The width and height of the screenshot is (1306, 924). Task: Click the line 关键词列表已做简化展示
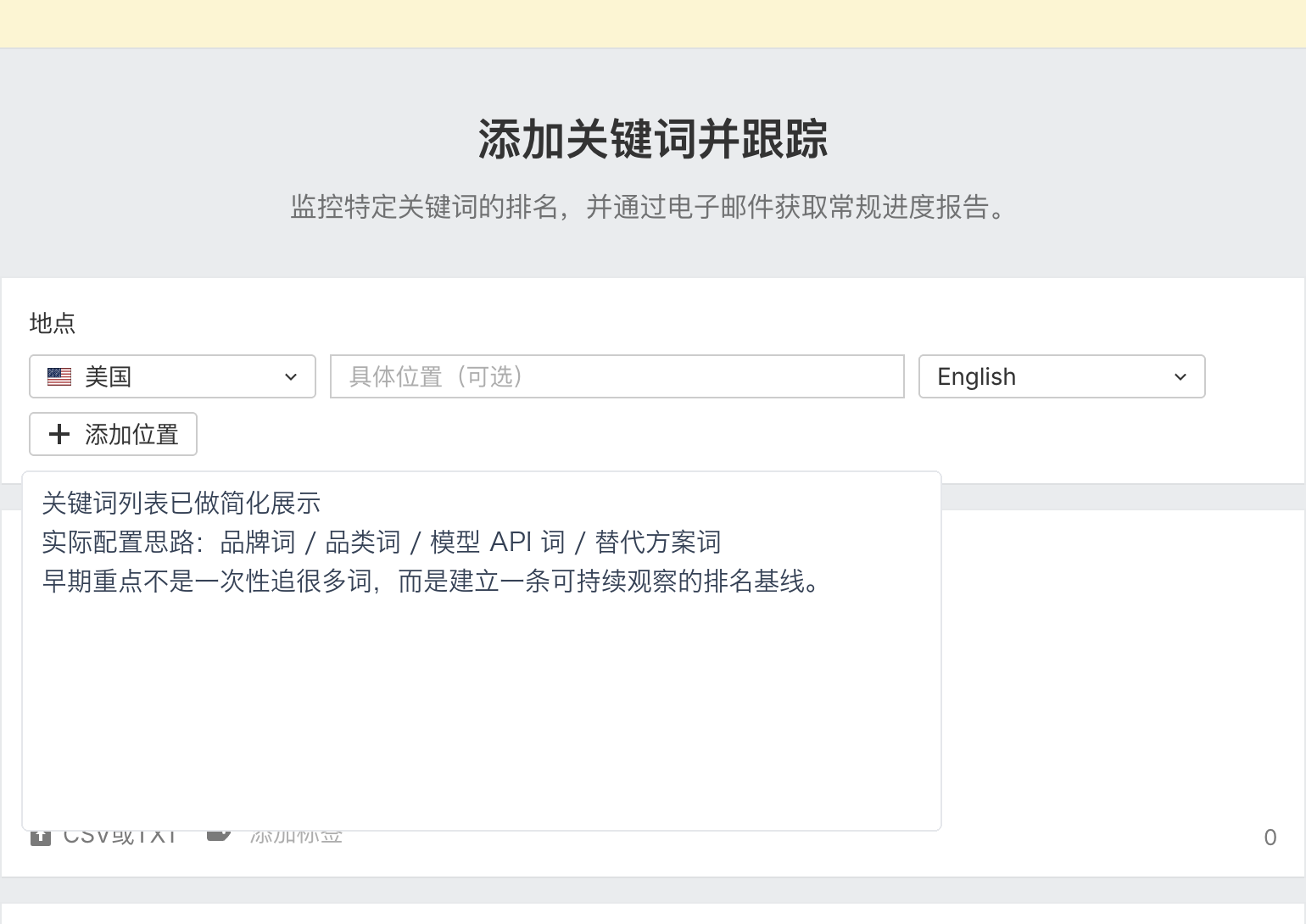click(x=181, y=503)
